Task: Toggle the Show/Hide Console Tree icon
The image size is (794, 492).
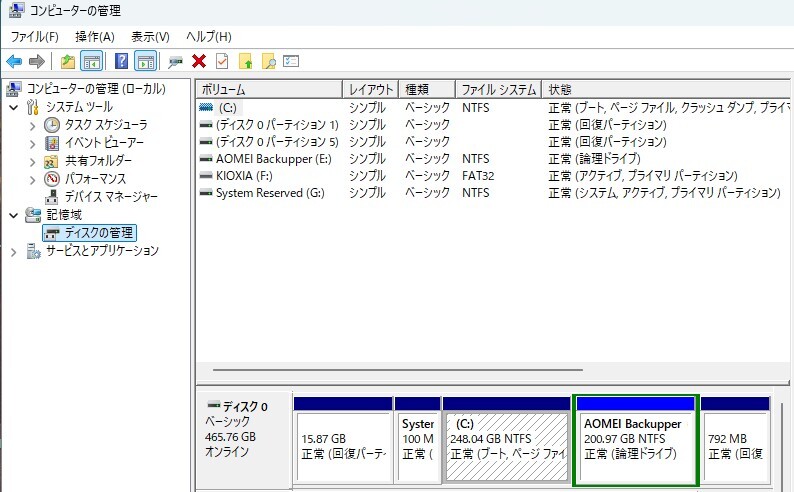Action: click(92, 62)
